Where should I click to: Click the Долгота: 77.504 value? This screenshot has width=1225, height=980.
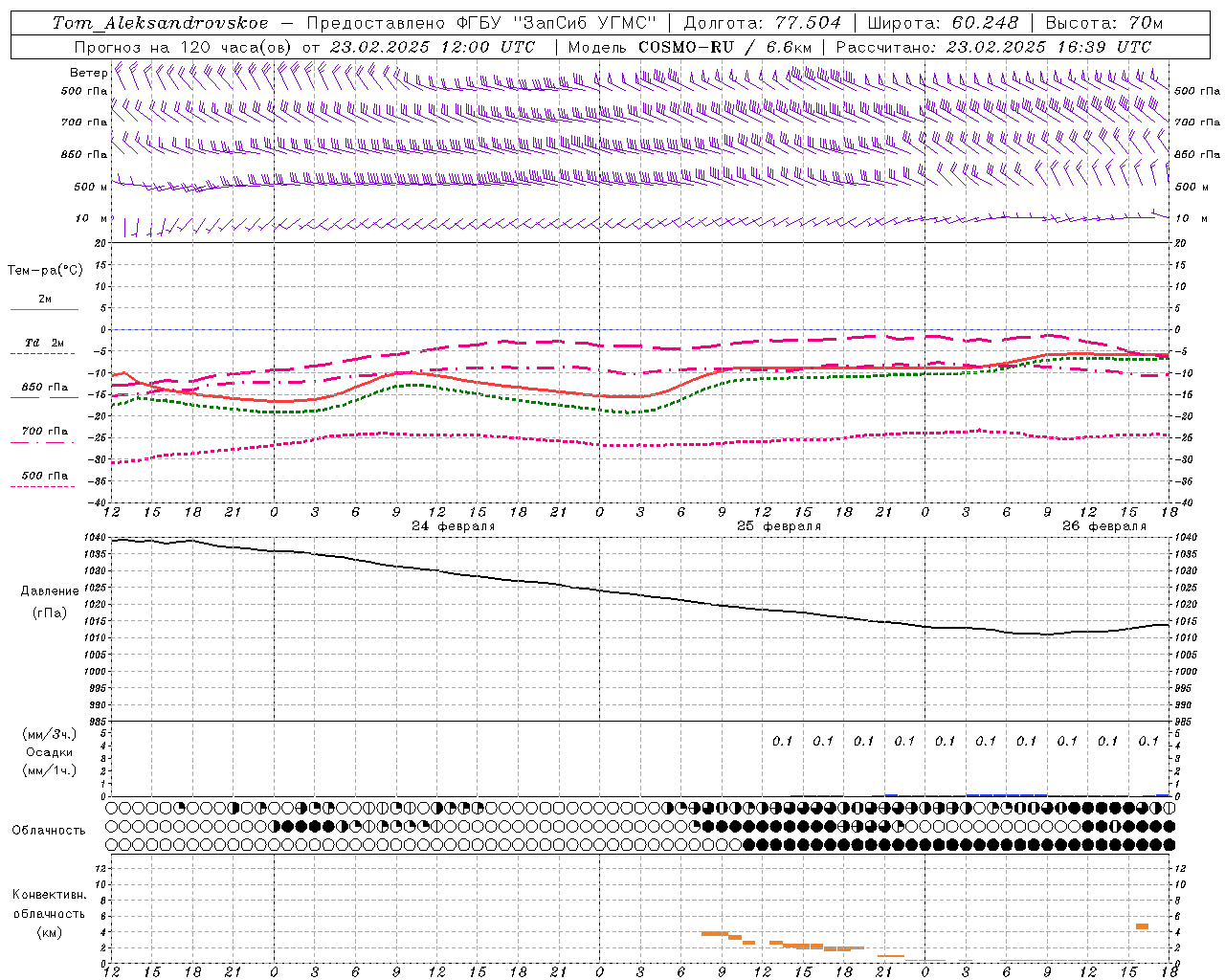(763, 23)
